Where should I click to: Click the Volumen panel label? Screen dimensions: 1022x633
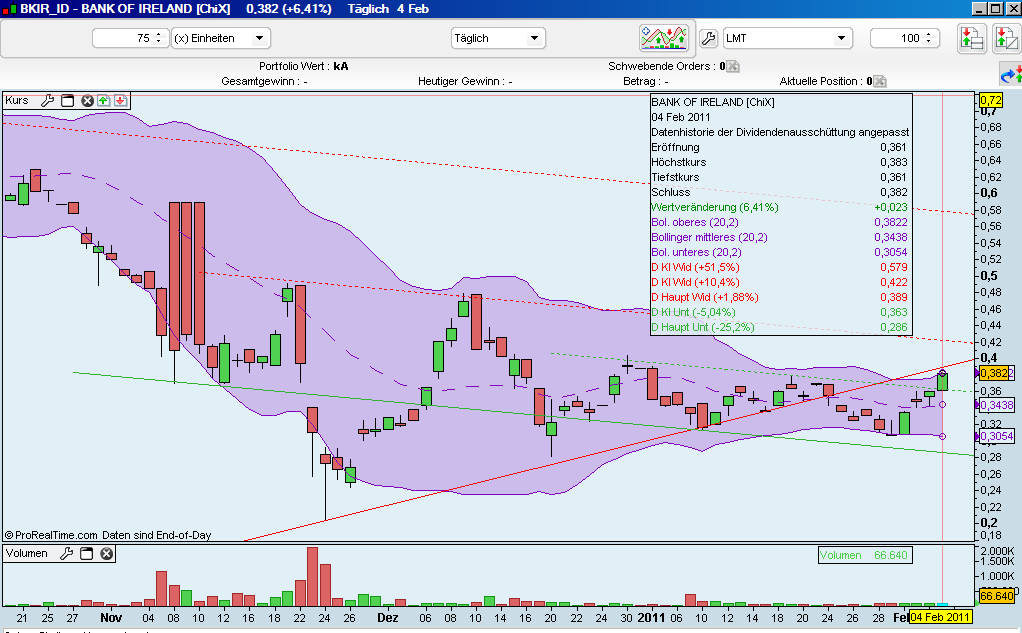[27, 553]
